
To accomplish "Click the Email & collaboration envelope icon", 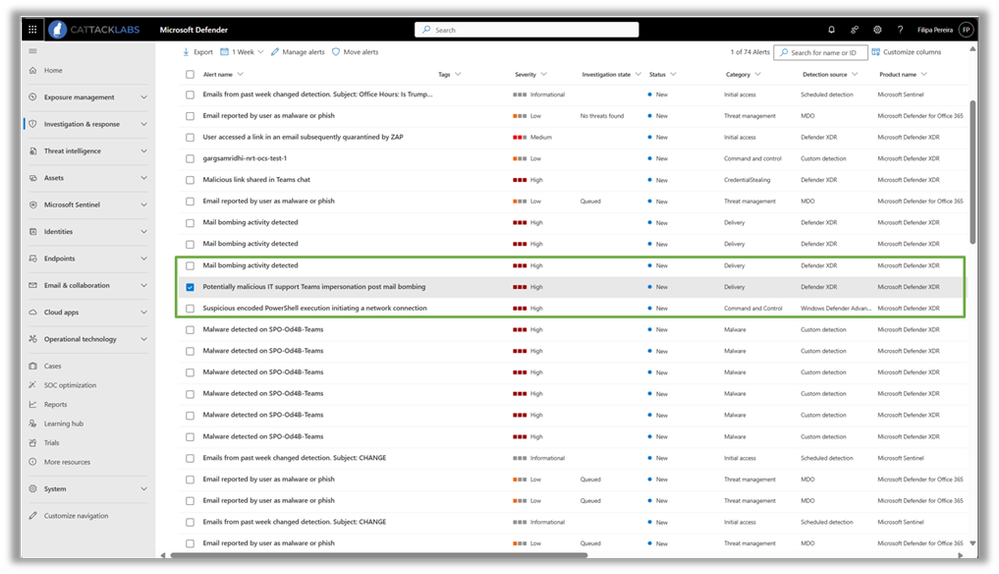I will tap(32, 285).
